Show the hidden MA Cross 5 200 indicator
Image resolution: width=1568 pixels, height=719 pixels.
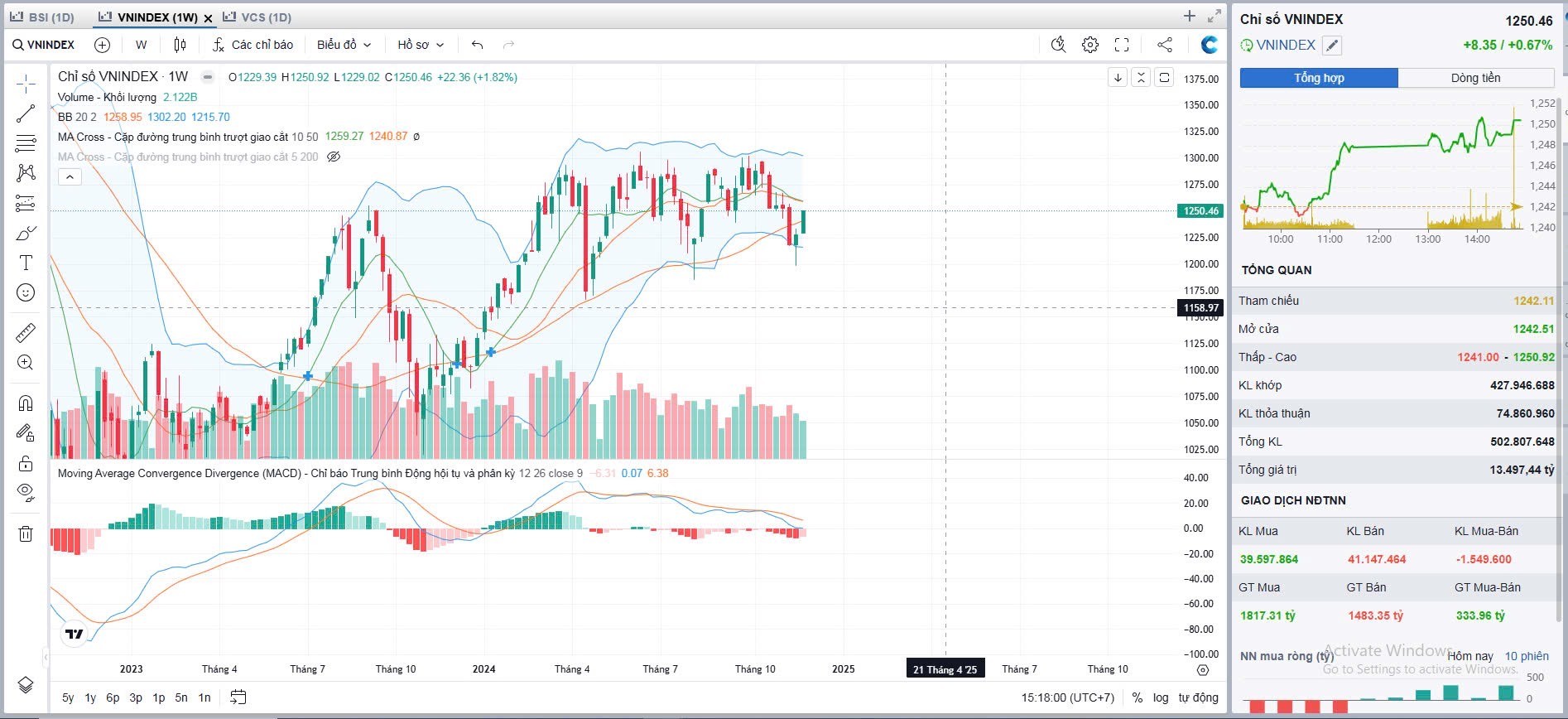334,157
